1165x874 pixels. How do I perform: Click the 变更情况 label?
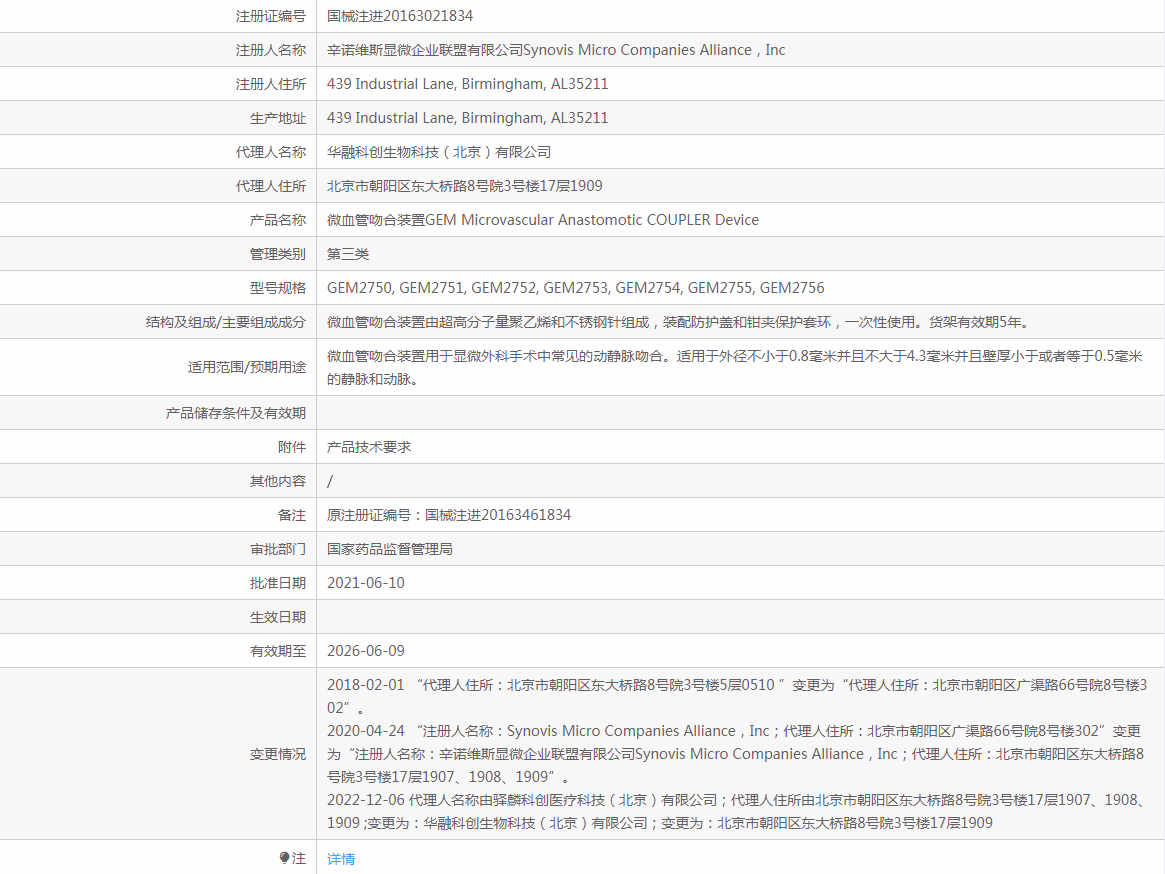click(x=278, y=754)
